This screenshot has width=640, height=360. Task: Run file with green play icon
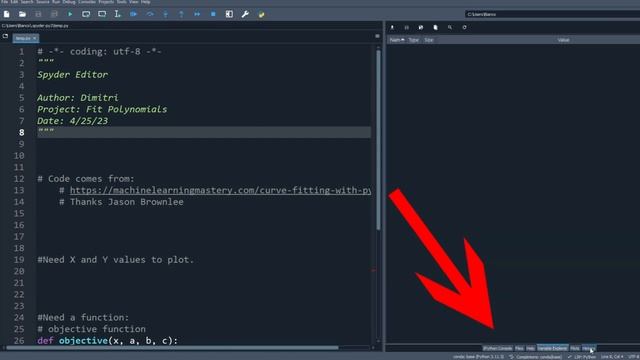(70, 14)
